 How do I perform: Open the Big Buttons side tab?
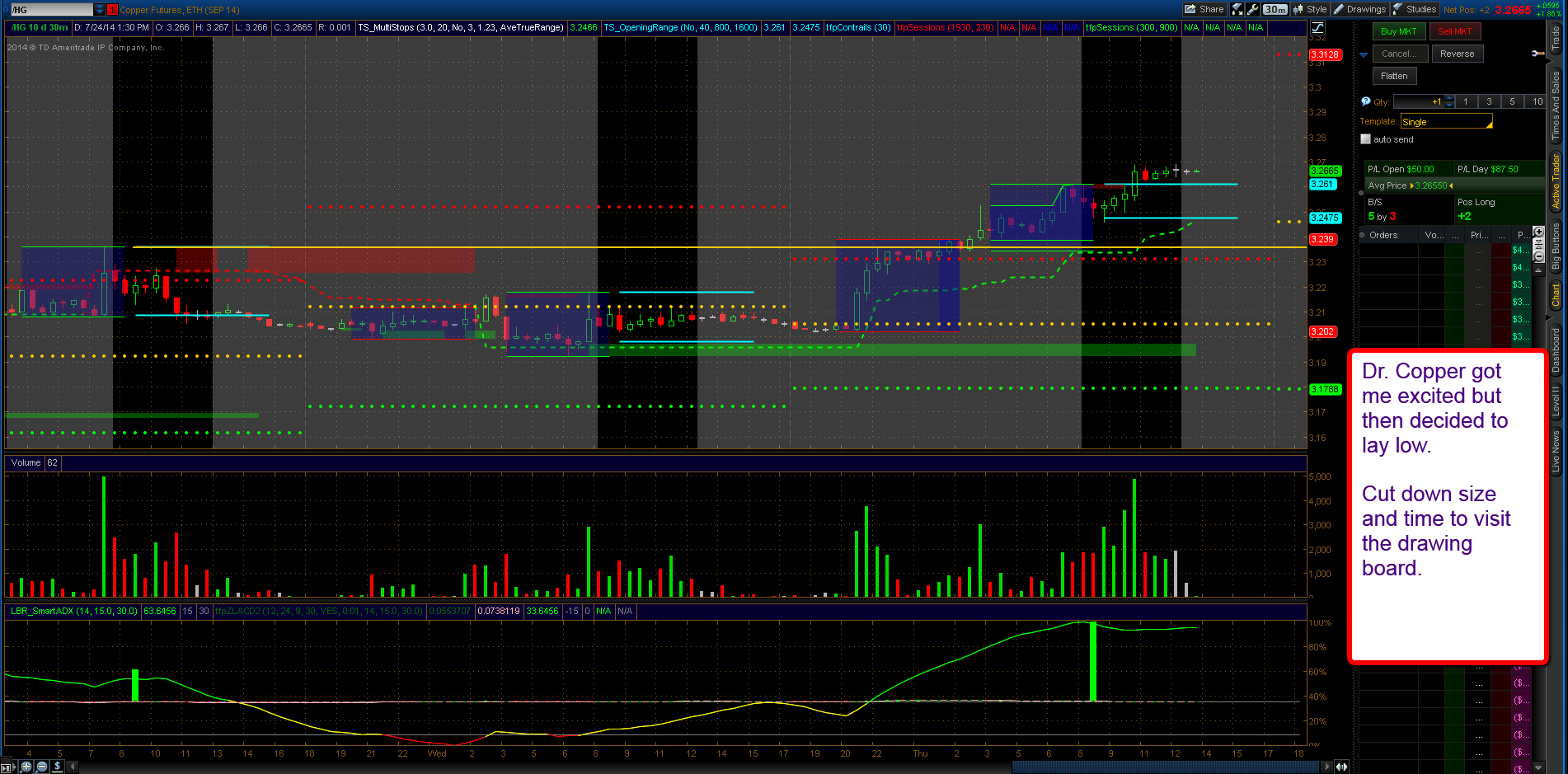[x=1556, y=246]
